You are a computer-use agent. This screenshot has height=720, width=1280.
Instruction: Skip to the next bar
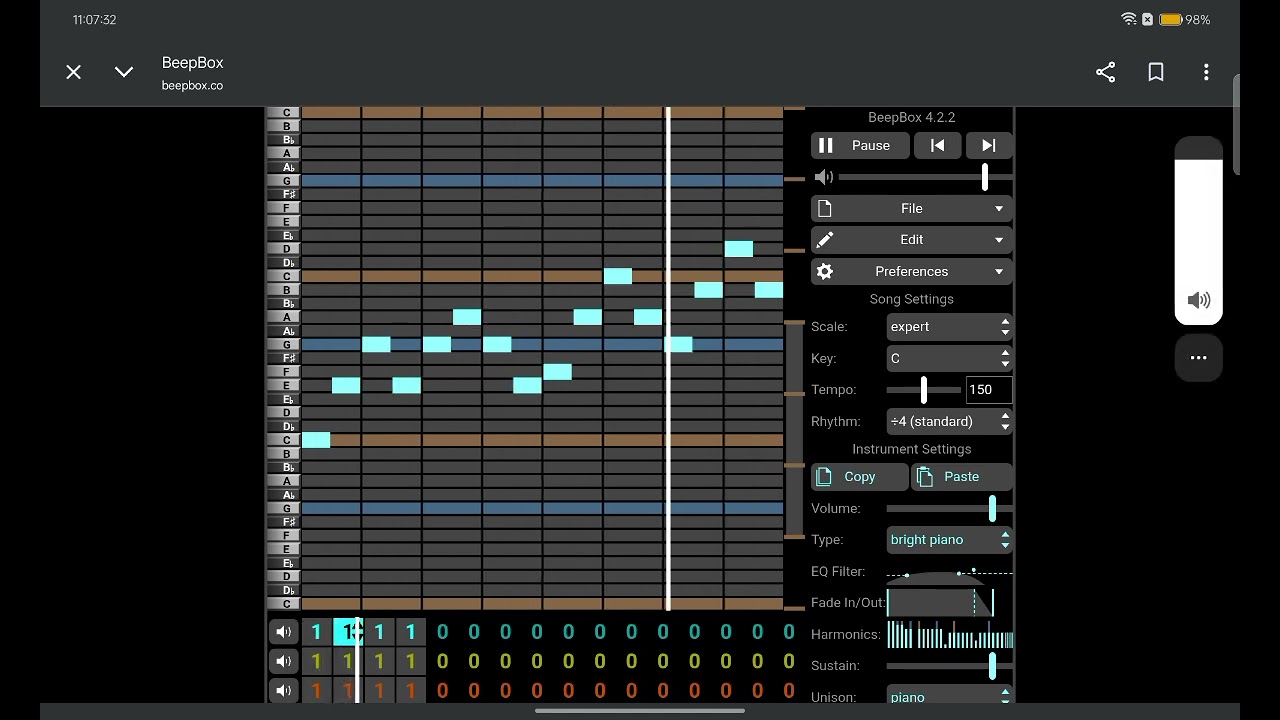(x=989, y=145)
